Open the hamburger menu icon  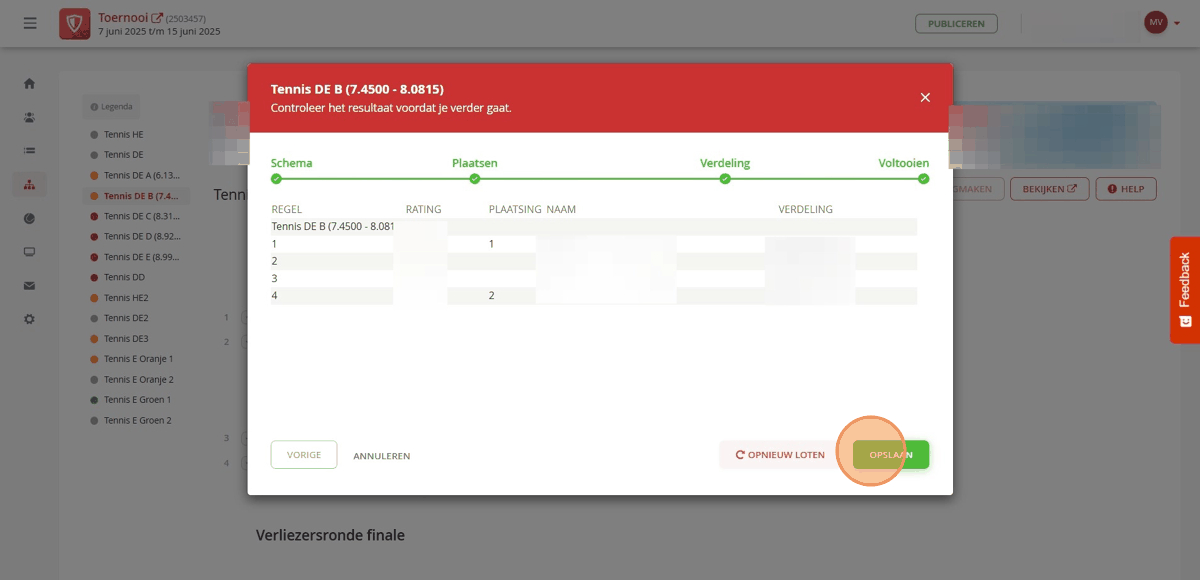pos(30,23)
